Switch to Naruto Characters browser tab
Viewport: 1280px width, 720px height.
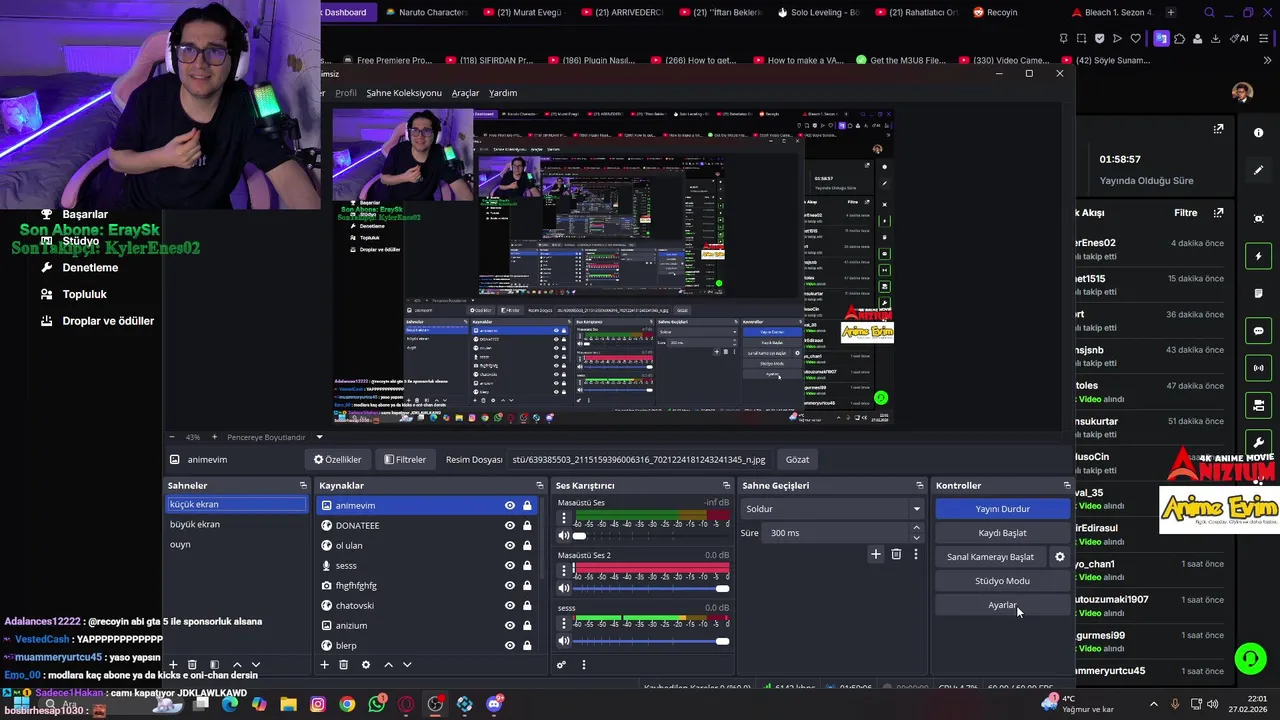click(x=427, y=12)
